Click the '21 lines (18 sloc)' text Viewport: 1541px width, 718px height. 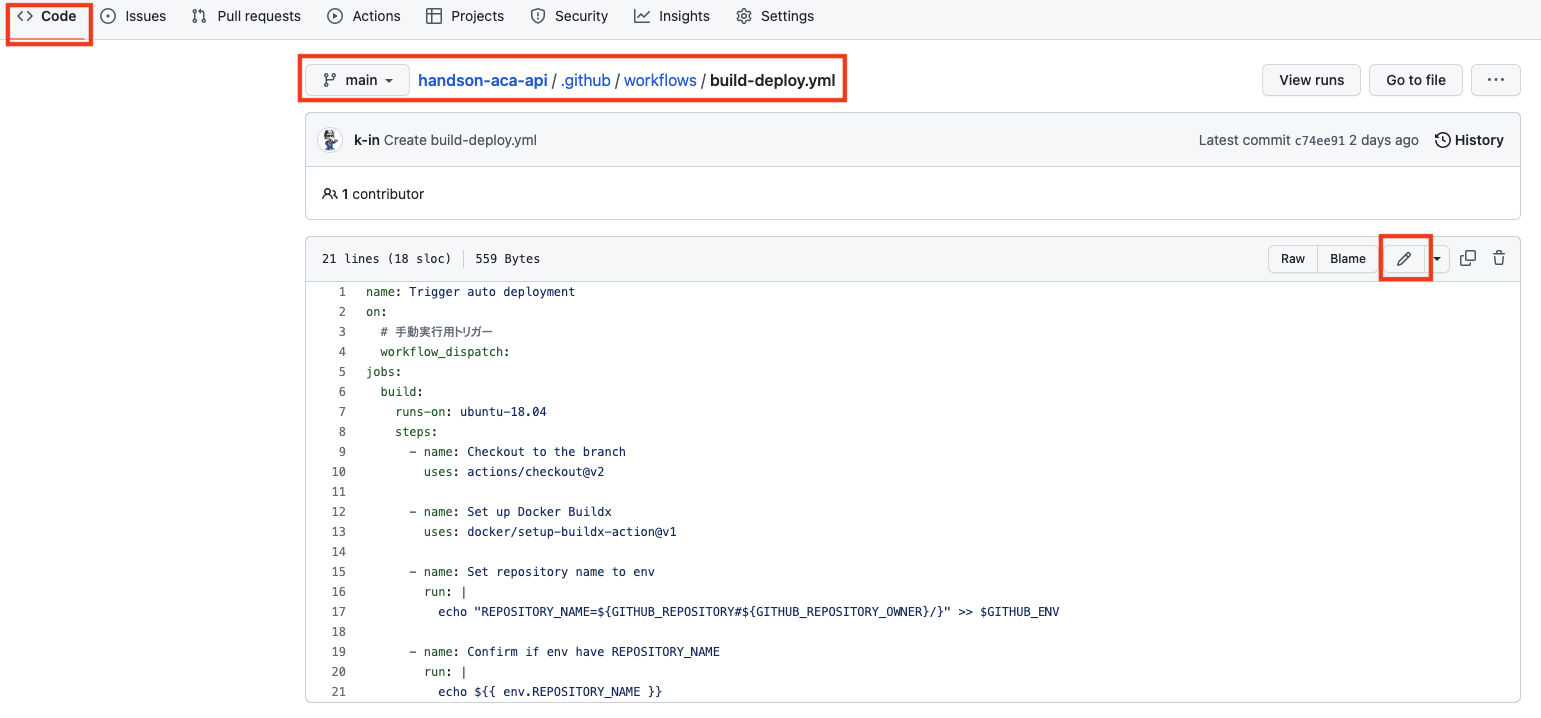tap(386, 259)
